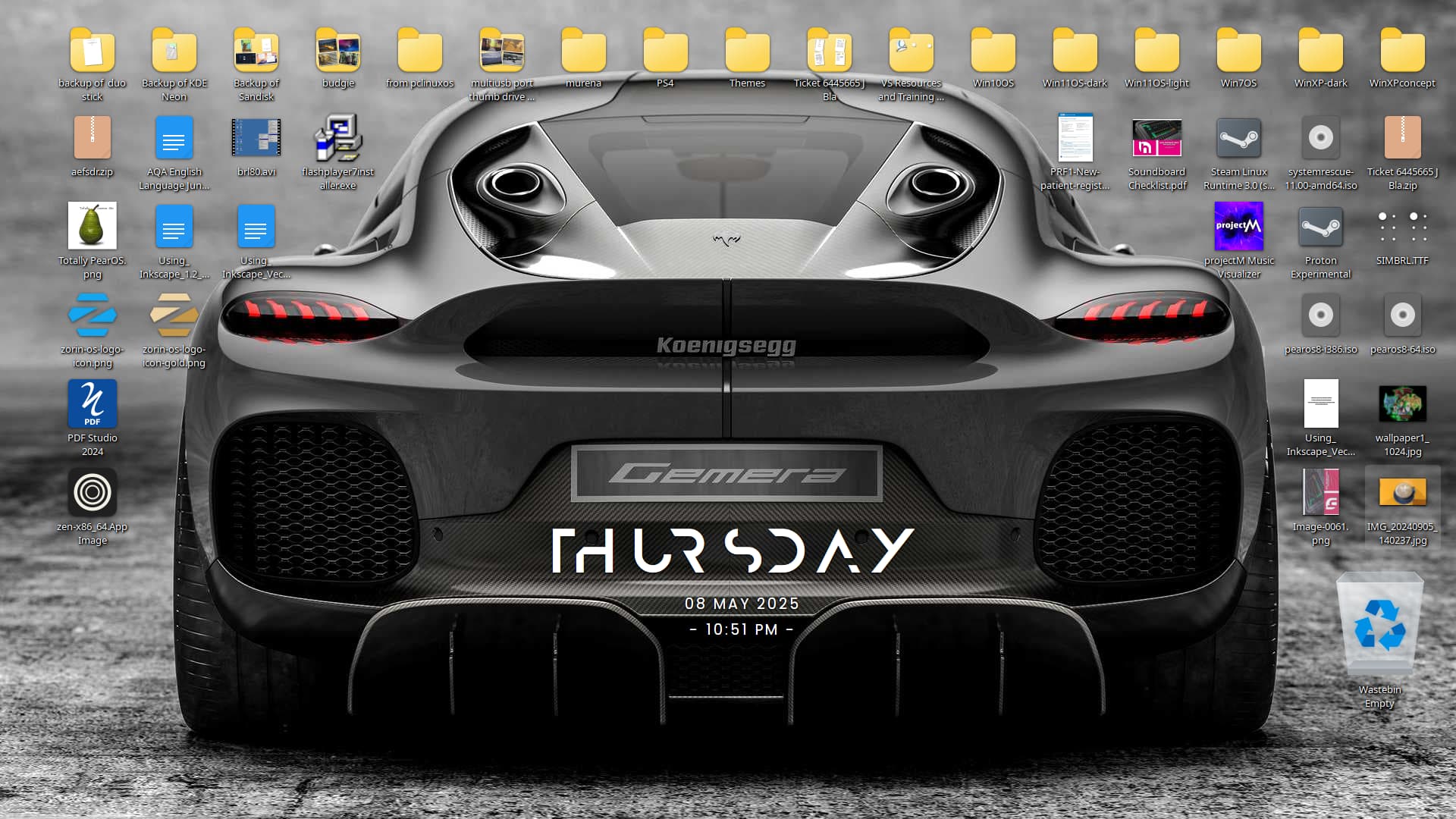Image resolution: width=1456 pixels, height=819 pixels.
Task: Open the 'Backup of Sandisk' folder
Action: pos(256,50)
